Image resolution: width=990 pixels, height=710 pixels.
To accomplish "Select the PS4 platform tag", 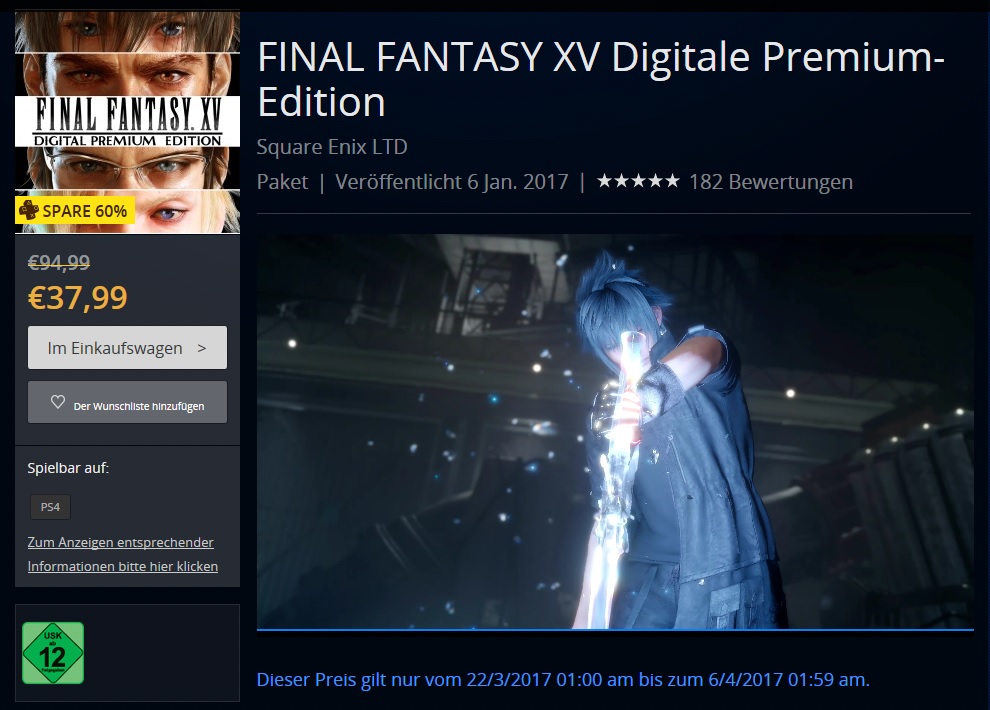I will pos(51,507).
